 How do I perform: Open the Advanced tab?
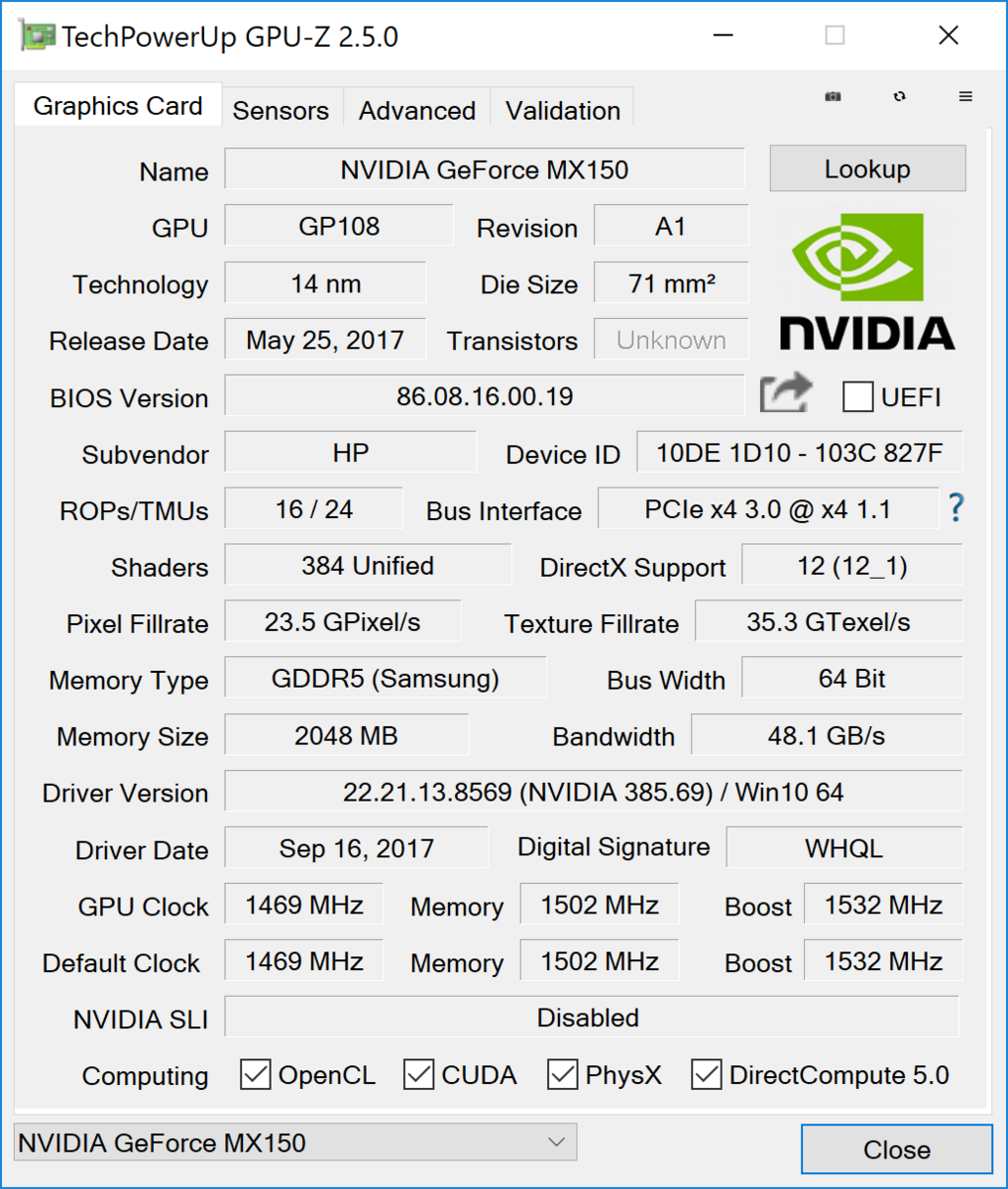[417, 110]
